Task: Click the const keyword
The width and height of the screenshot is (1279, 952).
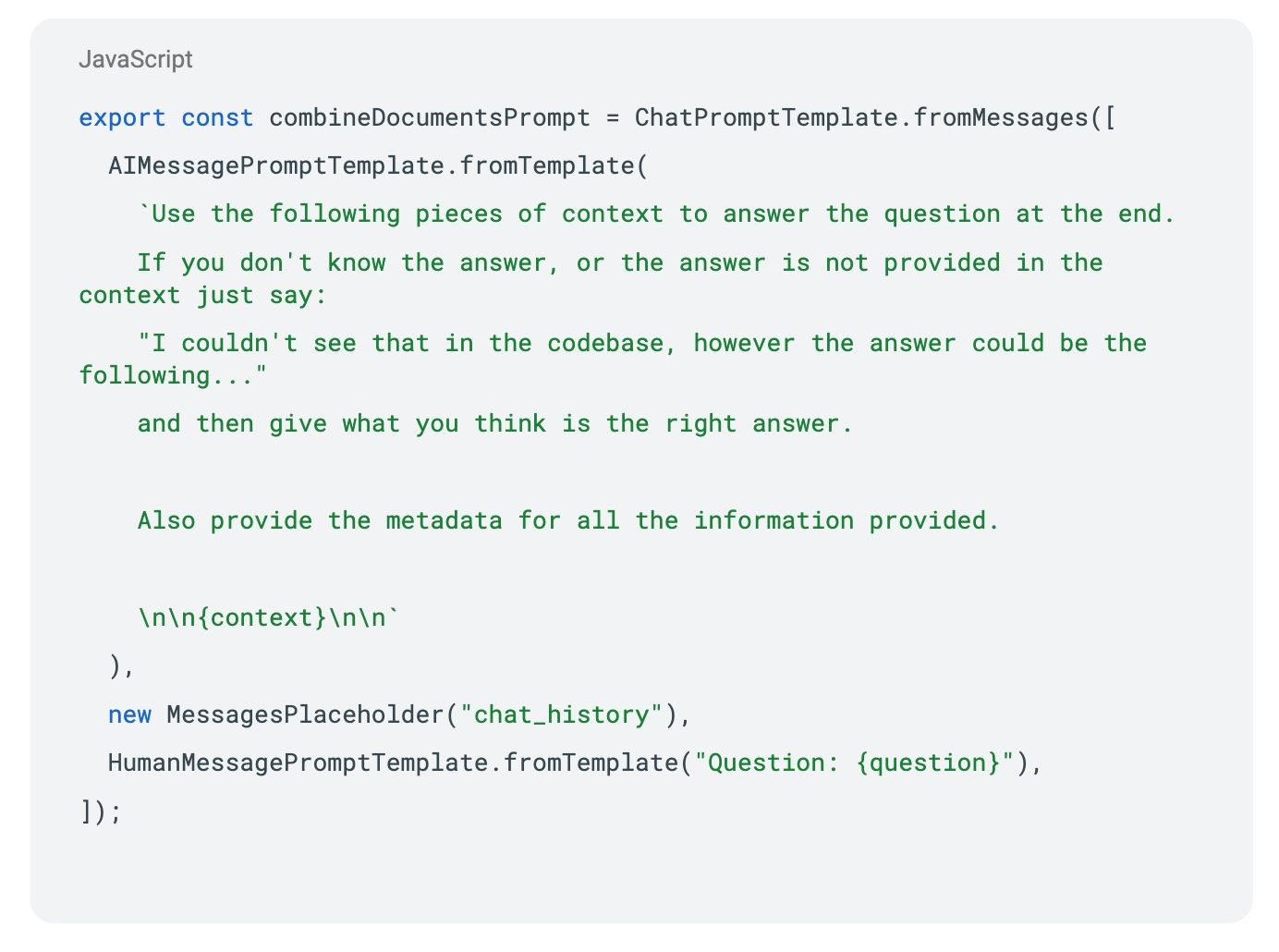Action: (x=217, y=118)
